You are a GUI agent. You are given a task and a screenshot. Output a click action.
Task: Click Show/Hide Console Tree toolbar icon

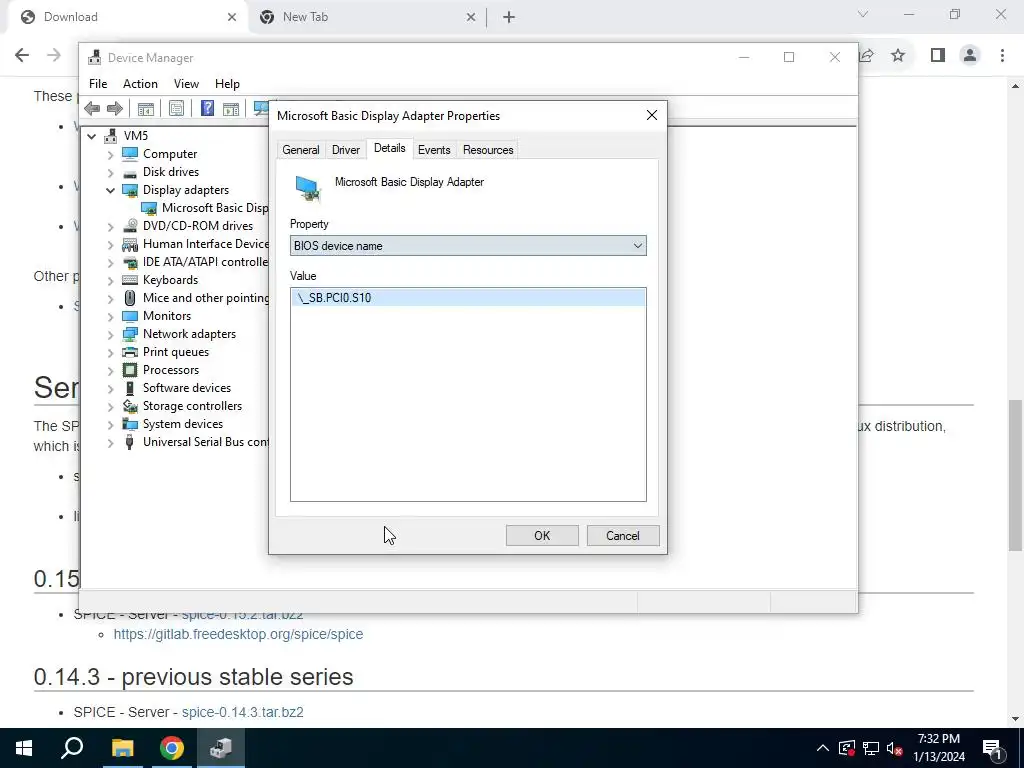point(146,108)
